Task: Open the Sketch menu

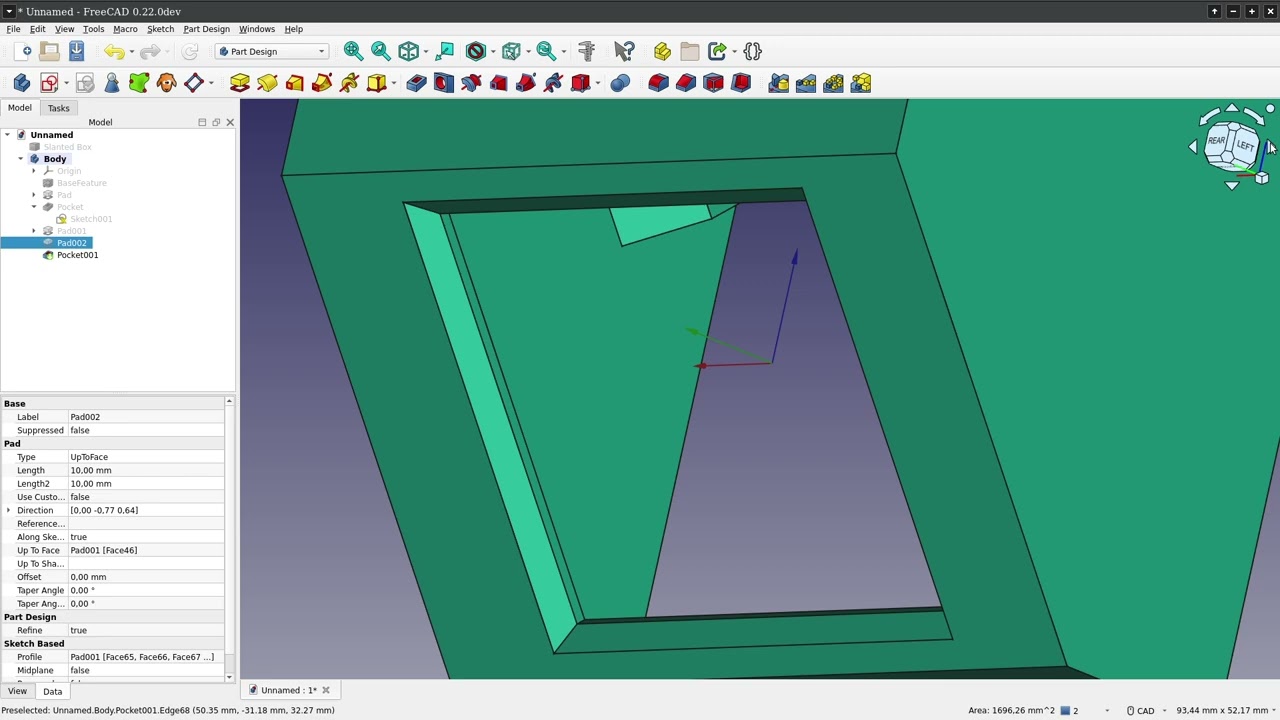Action: (x=160, y=29)
